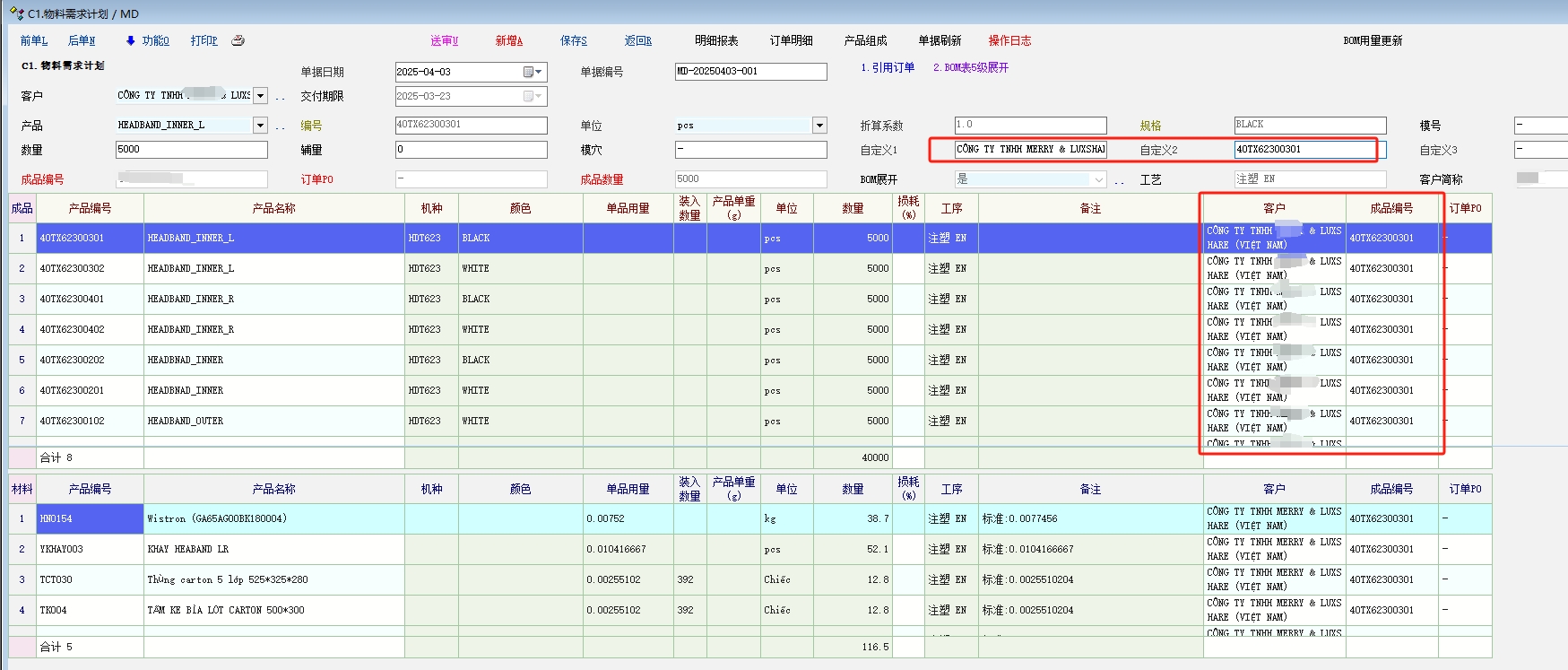Expand the 客户 customer dropdown
This screenshot has height=670, width=1568.
point(260,96)
